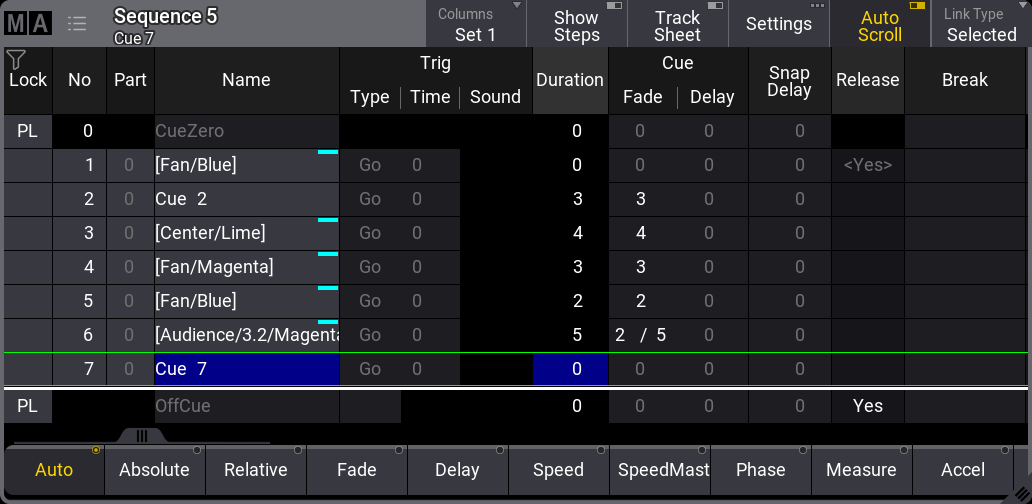Viewport: 1032px width, 504px height.
Task: Toggle the Track Sheet view
Action: click(677, 24)
